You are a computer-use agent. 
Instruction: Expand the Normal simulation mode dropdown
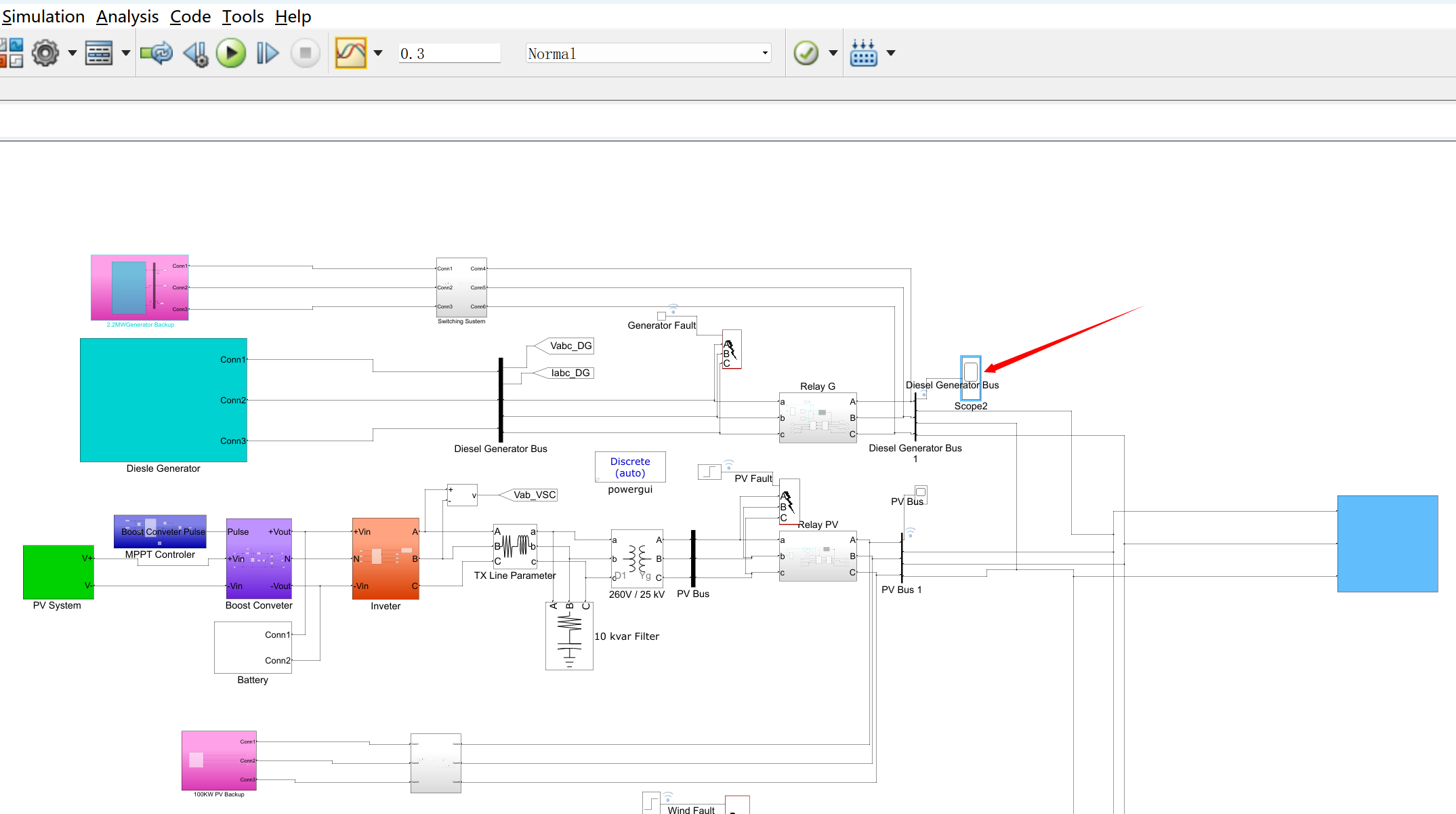[x=765, y=54]
